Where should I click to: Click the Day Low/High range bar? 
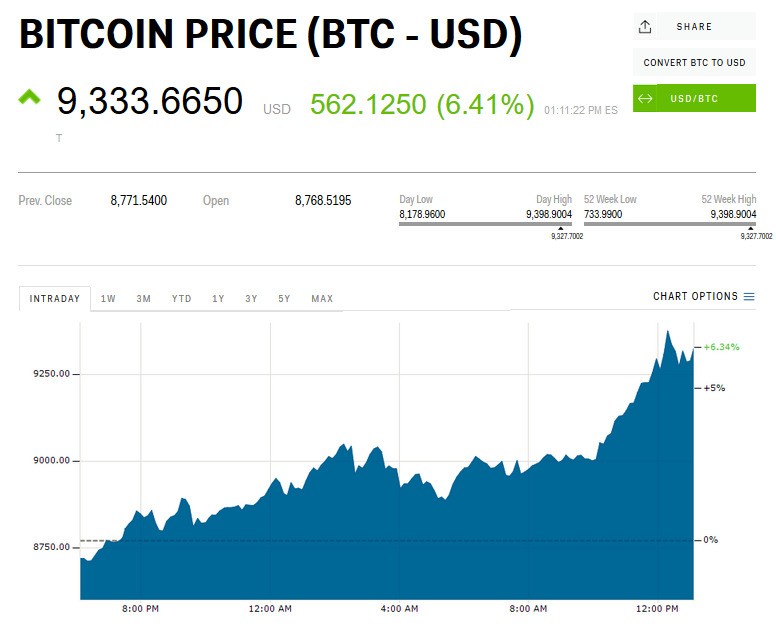click(485, 224)
